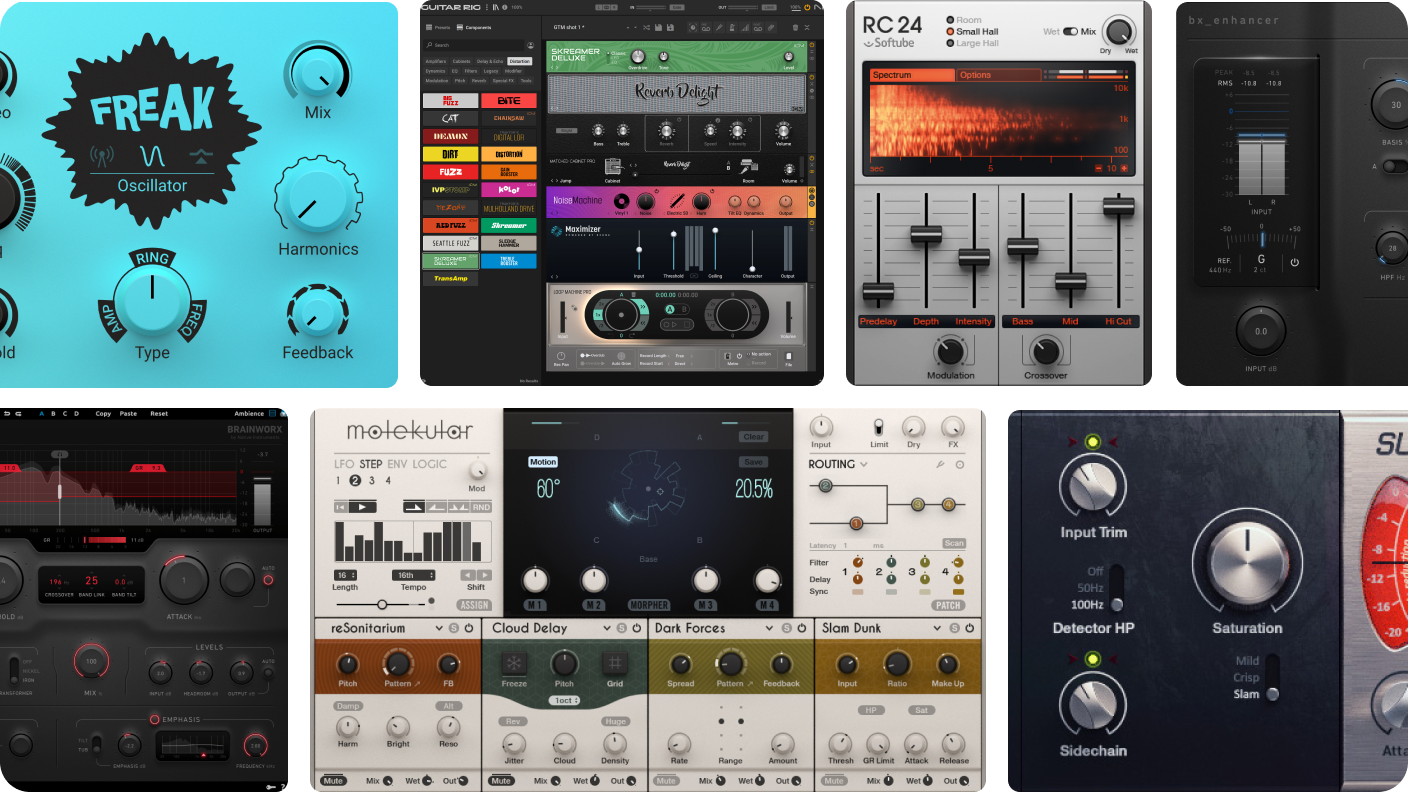Turn off the reSonitarium power icon

(x=470, y=628)
